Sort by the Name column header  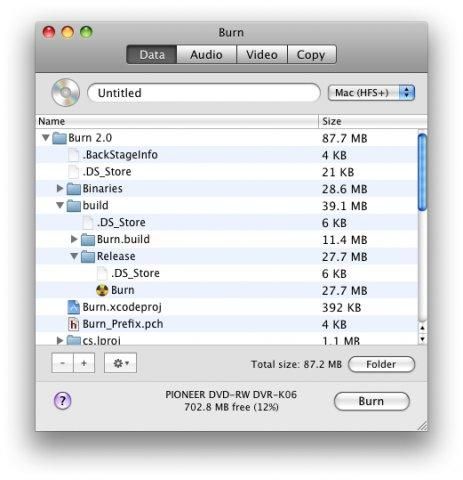(x=177, y=121)
